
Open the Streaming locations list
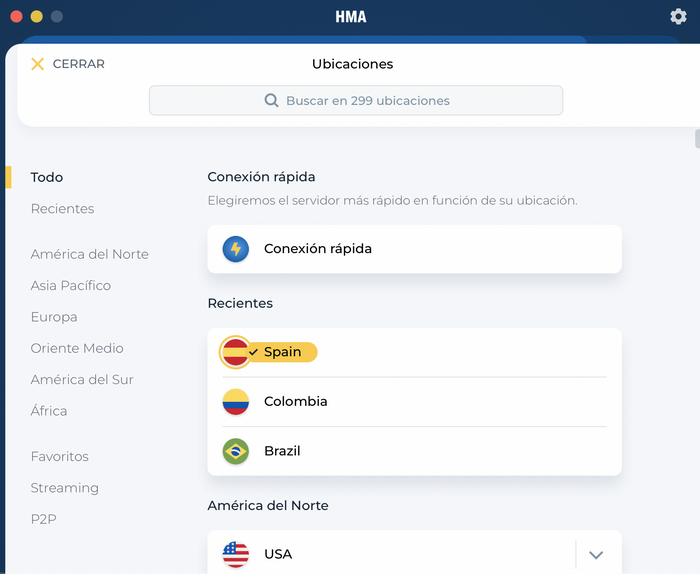point(65,488)
